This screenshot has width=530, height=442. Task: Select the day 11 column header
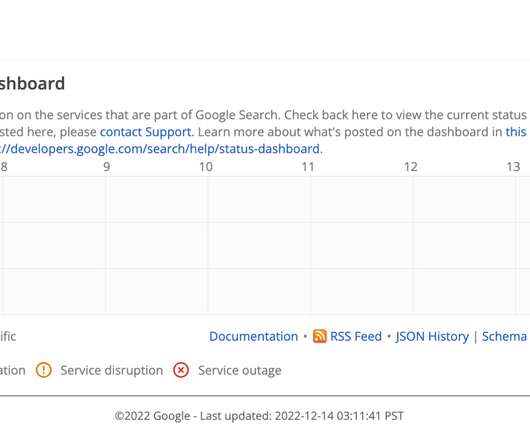[x=308, y=167]
